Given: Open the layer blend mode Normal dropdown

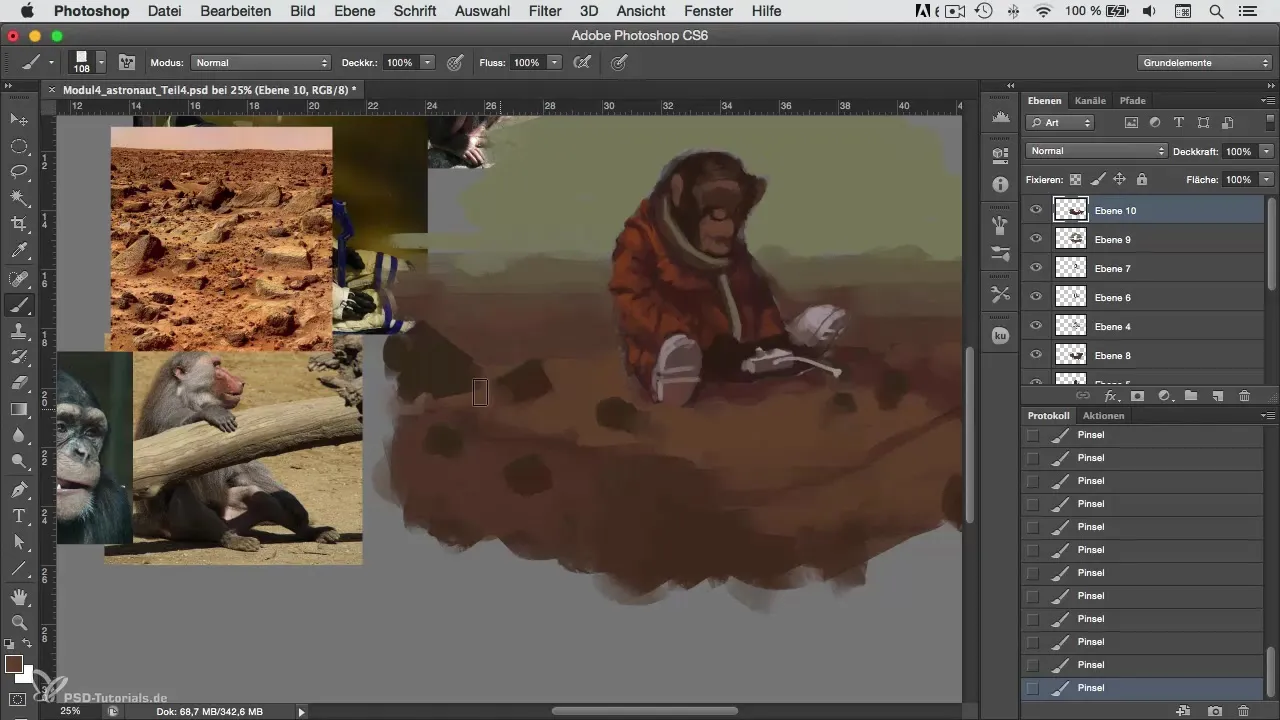Looking at the screenshot, I should [1096, 151].
